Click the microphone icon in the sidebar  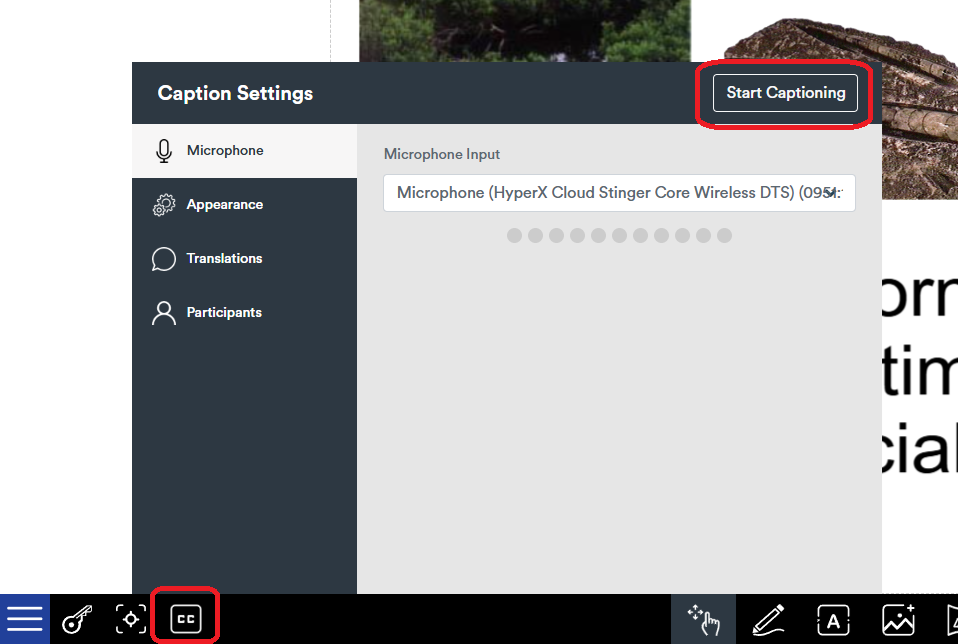(163, 151)
